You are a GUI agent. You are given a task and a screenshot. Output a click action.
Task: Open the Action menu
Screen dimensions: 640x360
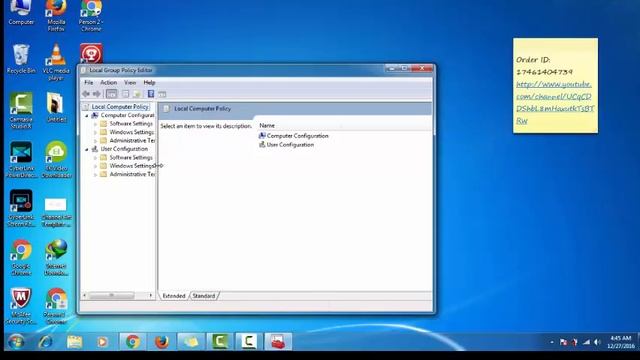point(109,82)
